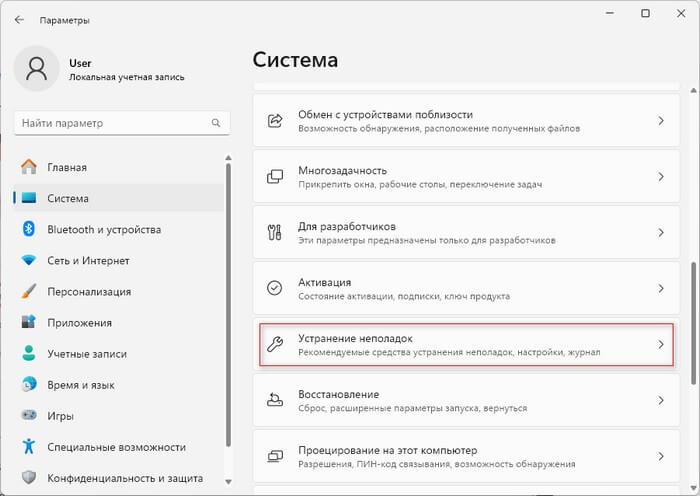This screenshot has height=496, width=700.
Task: Click the right-side vertical scrollbar thumb
Action: coord(694,320)
